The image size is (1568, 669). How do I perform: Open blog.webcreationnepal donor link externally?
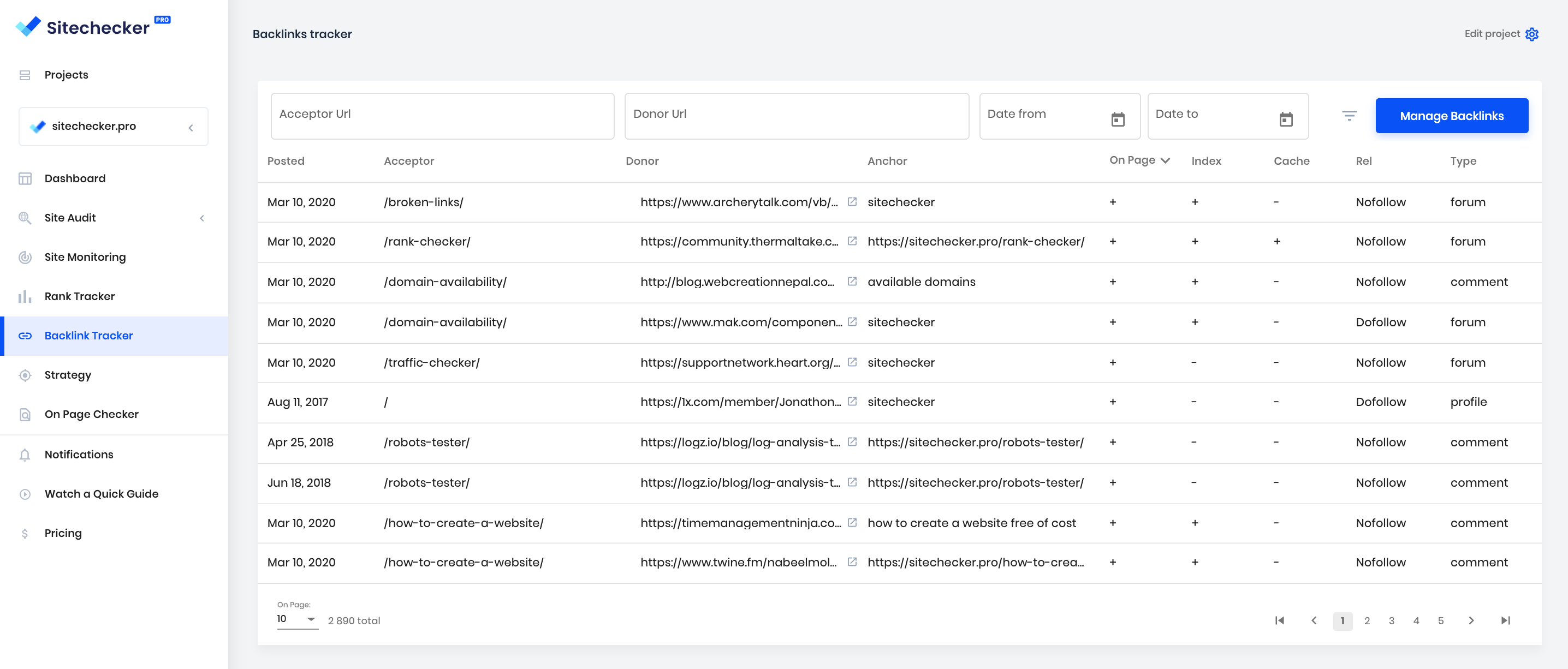[x=852, y=282]
